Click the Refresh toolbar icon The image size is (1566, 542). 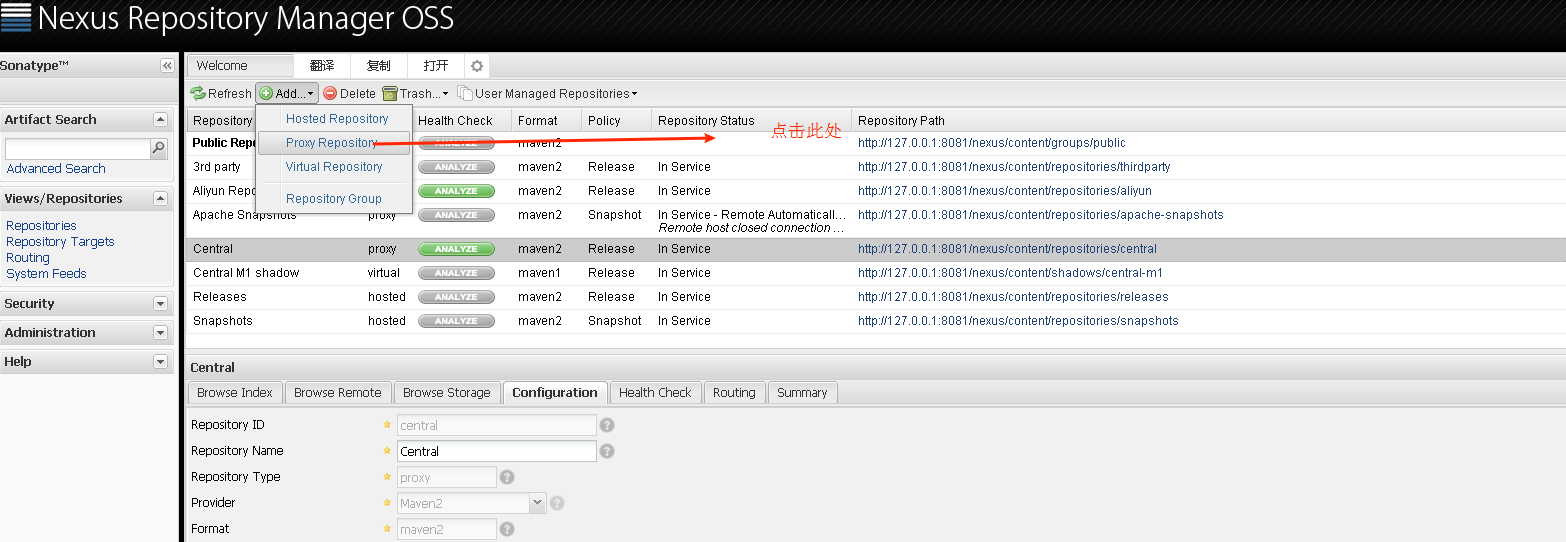tap(198, 94)
